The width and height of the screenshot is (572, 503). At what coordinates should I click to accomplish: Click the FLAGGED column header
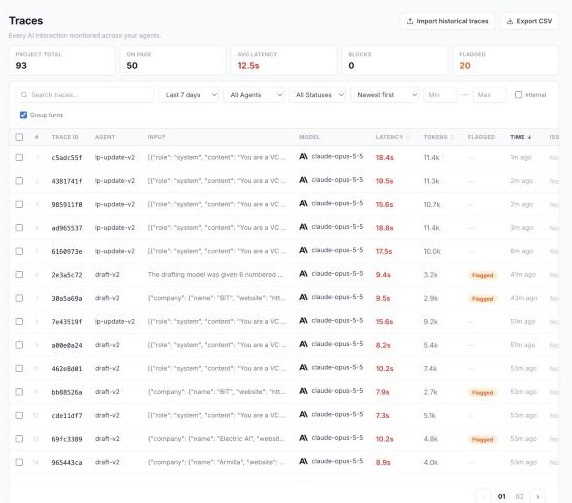(481, 137)
